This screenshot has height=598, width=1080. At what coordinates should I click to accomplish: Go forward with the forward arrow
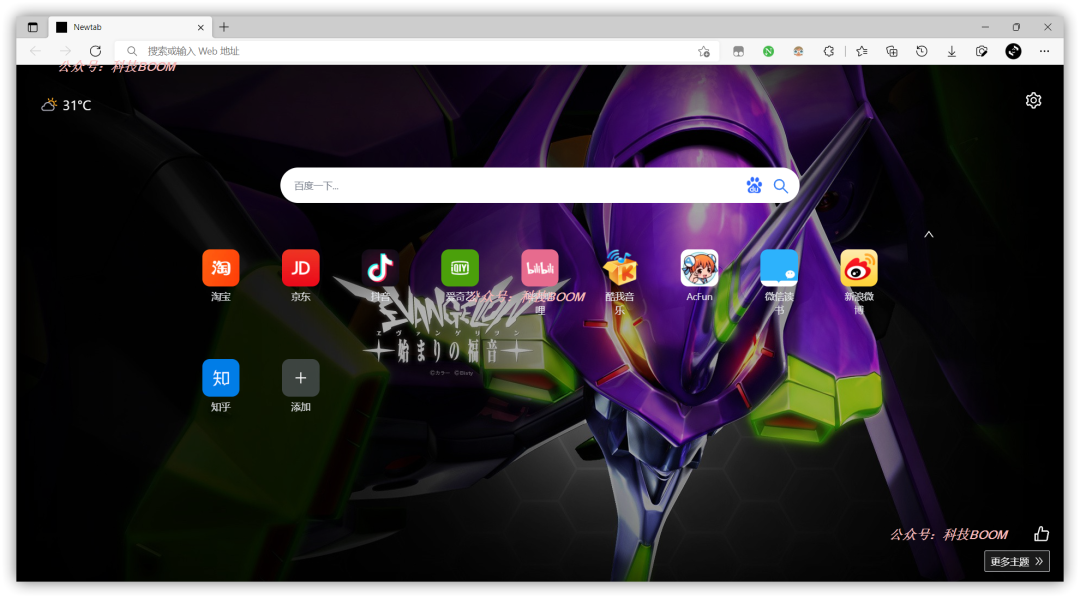65,51
